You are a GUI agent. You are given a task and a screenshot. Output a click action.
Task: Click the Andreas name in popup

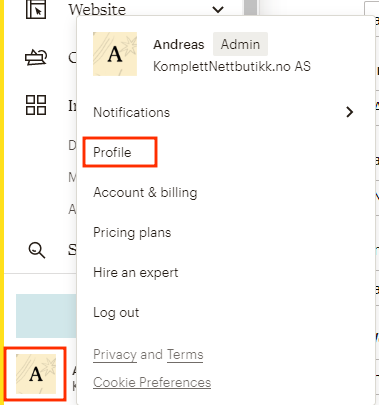pyautogui.click(x=179, y=44)
